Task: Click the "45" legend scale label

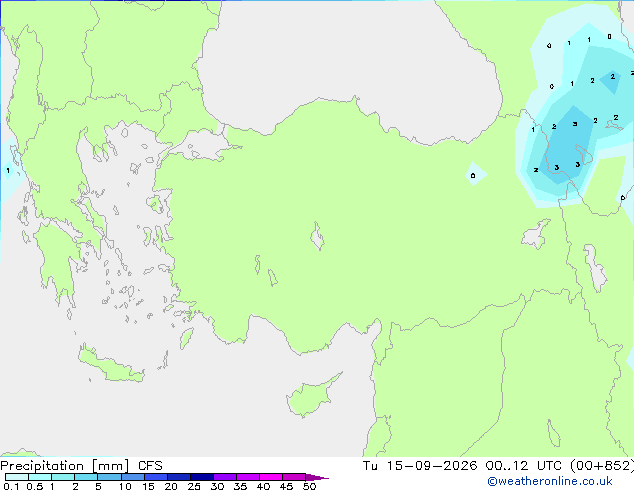Action: (286, 486)
